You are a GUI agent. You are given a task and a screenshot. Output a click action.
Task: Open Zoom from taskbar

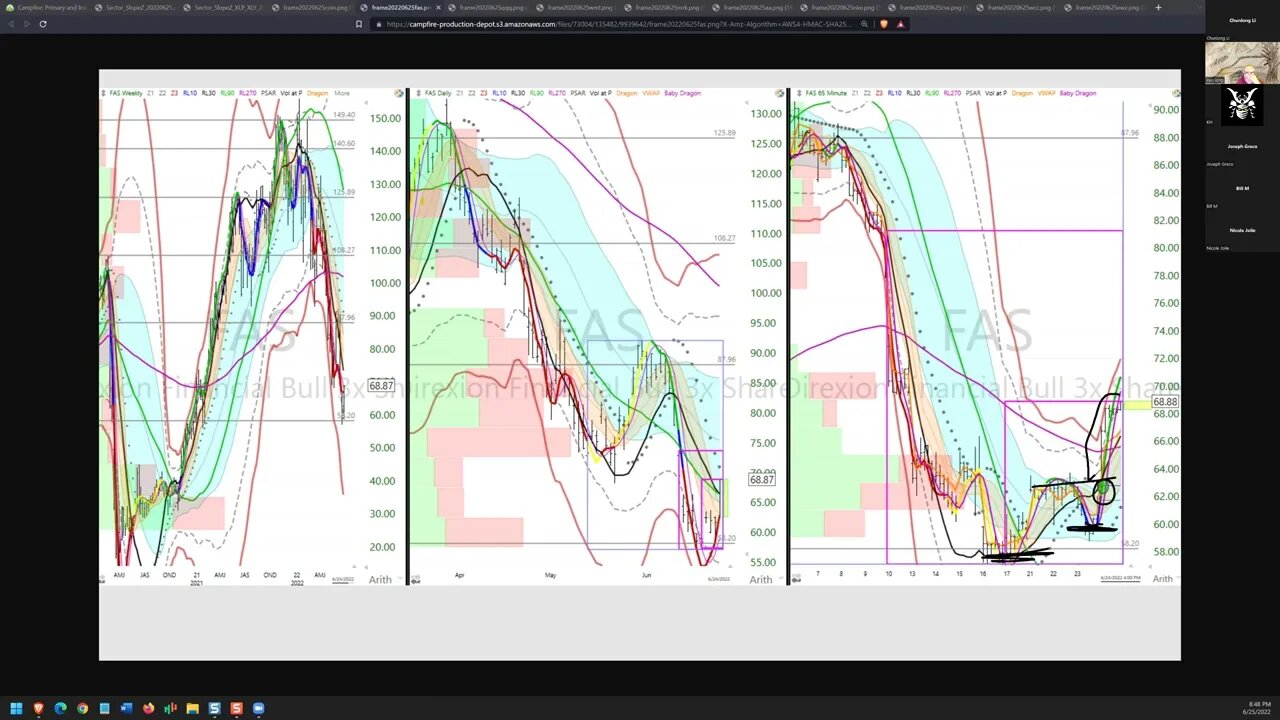(x=258, y=708)
